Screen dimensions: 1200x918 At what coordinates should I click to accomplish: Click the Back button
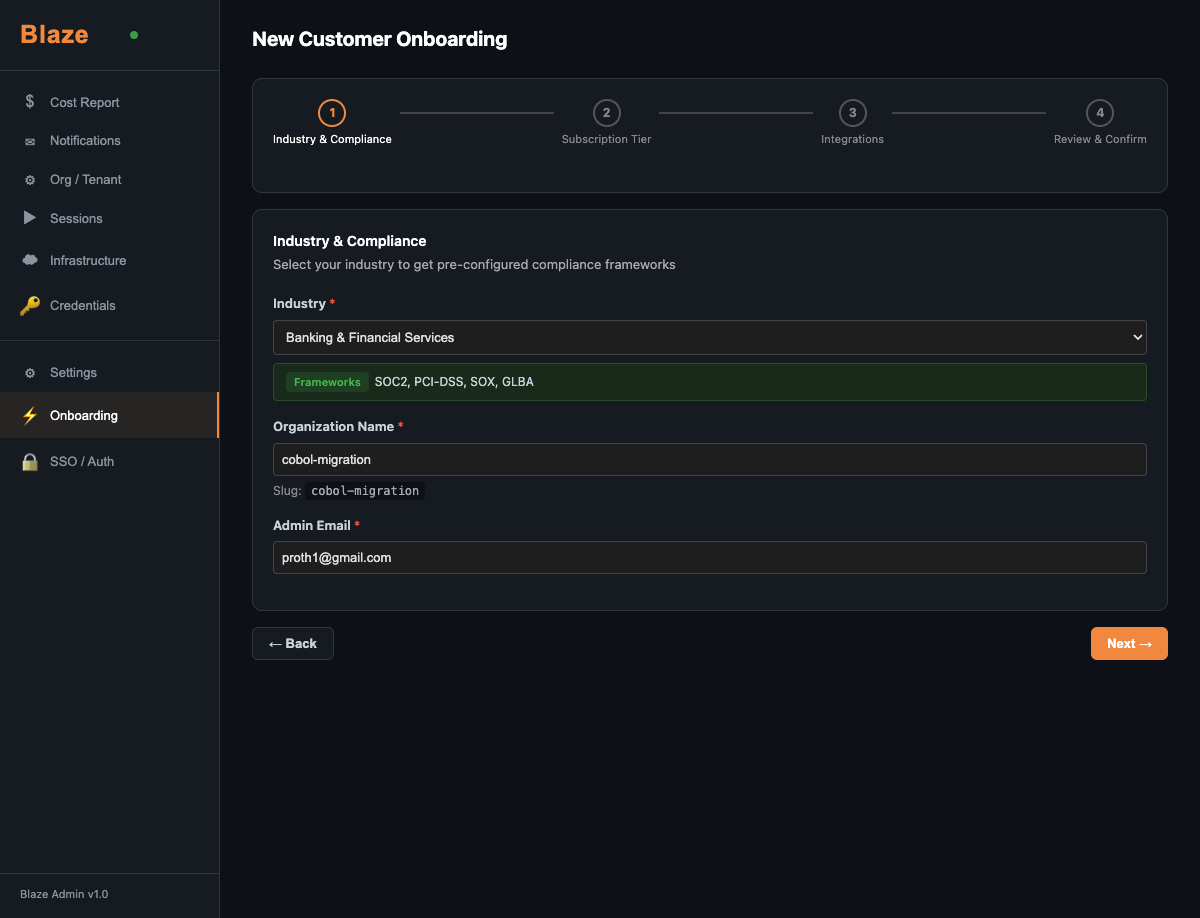(x=292, y=643)
